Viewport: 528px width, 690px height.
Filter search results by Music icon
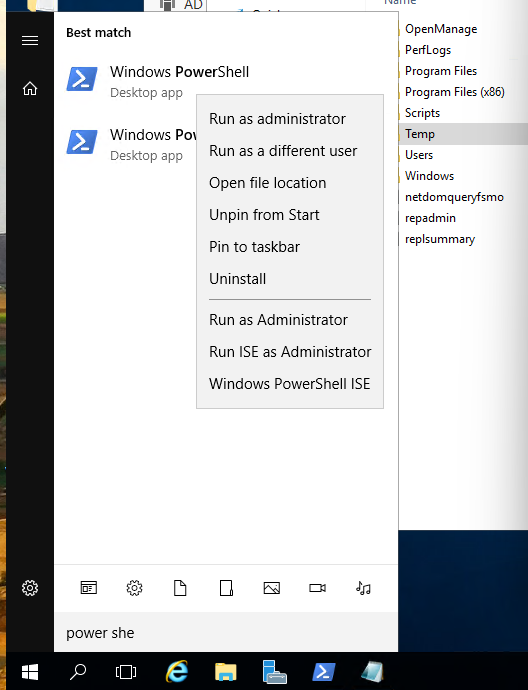[x=363, y=588]
